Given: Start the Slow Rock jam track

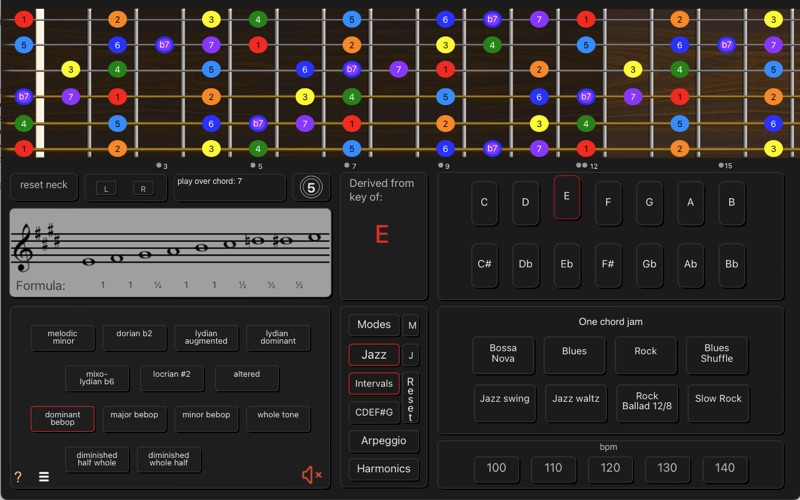Looking at the screenshot, I should tap(718, 402).
